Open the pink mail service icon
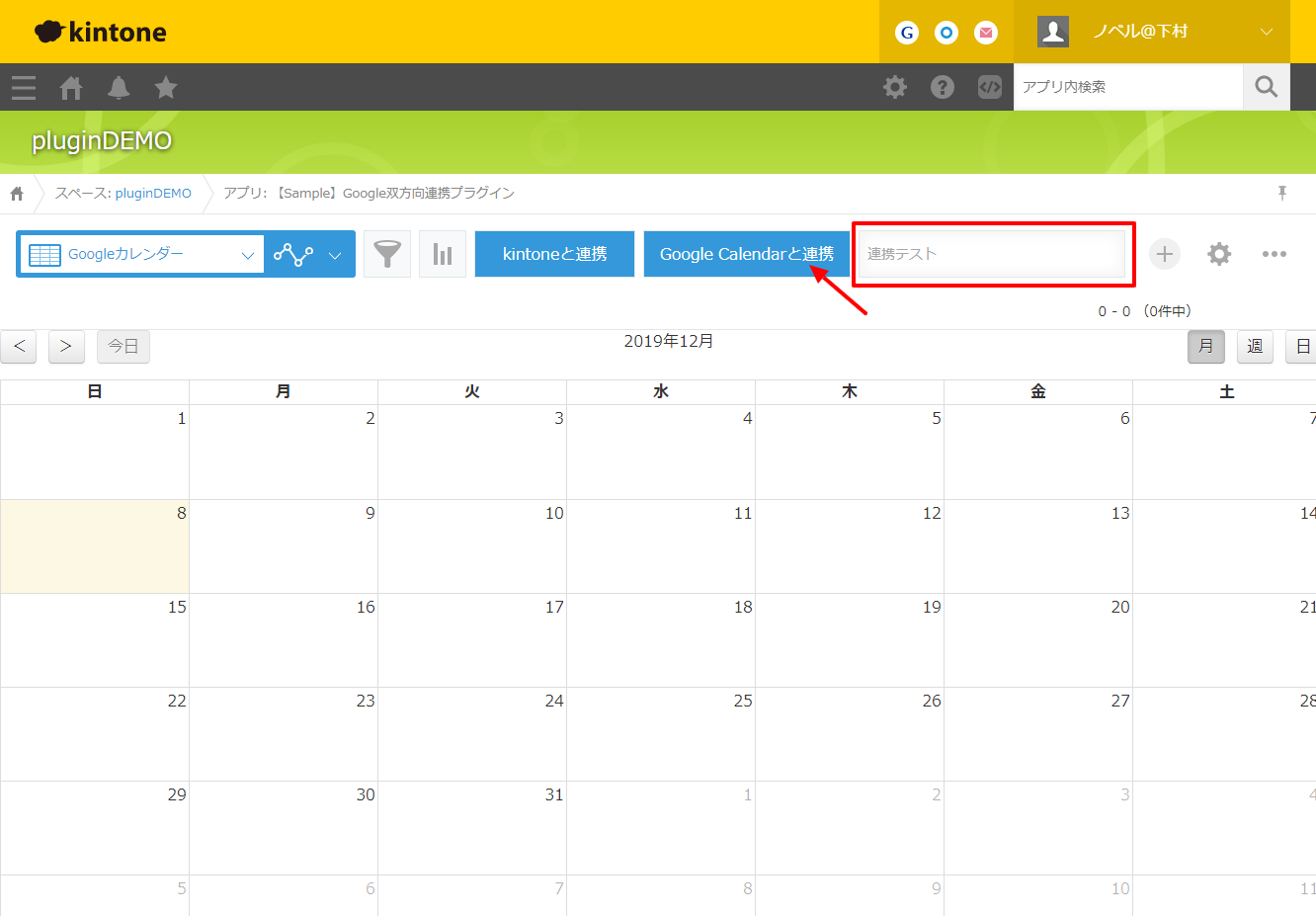Screen dimensions: 1316x916 986,33
